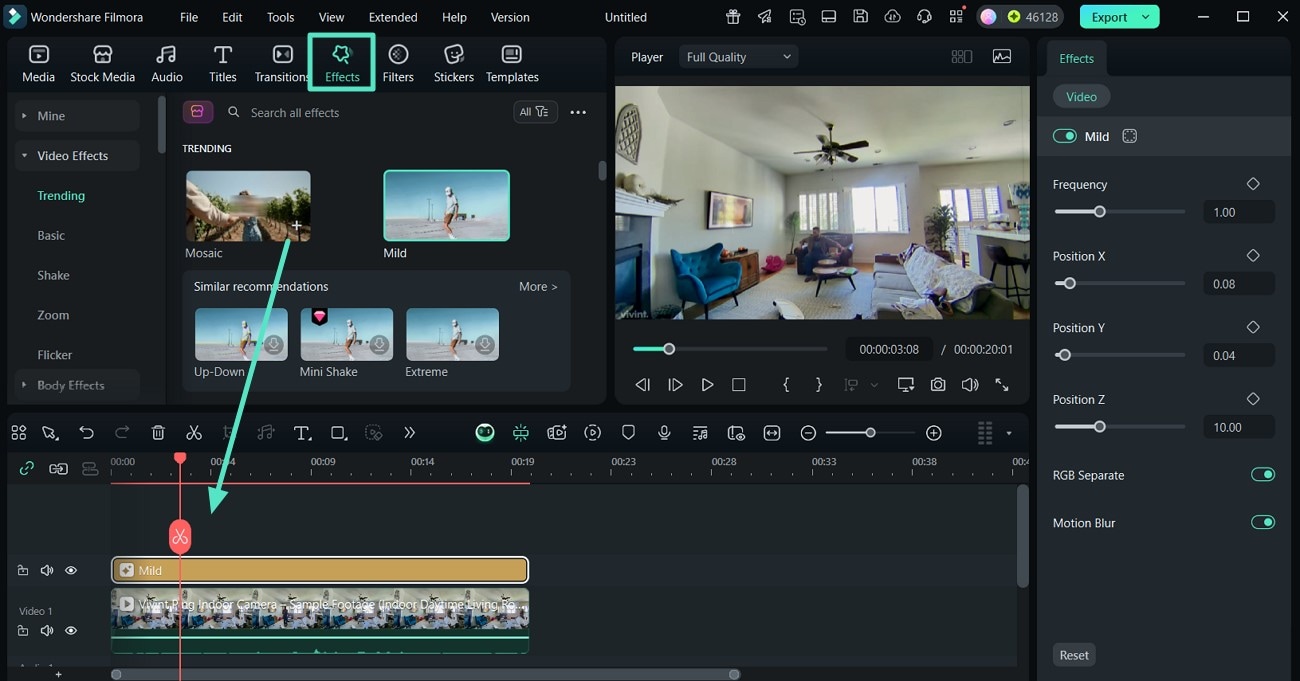Open the File menu
This screenshot has width=1300, height=681.
click(189, 17)
